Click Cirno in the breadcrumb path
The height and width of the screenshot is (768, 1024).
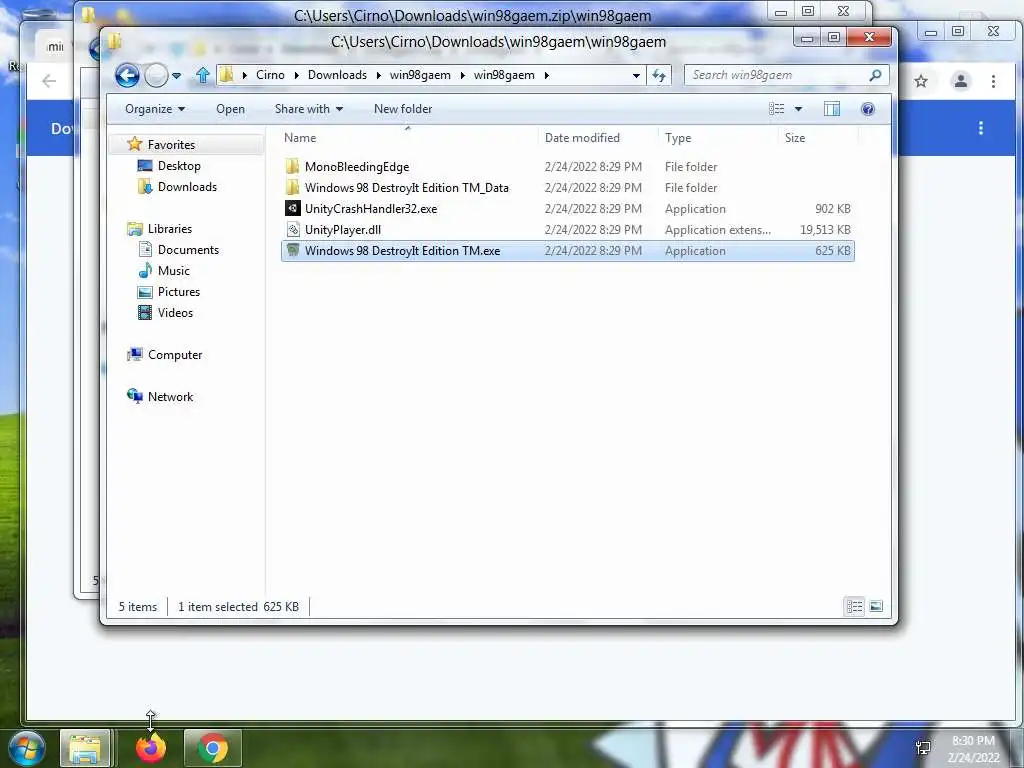[270, 75]
